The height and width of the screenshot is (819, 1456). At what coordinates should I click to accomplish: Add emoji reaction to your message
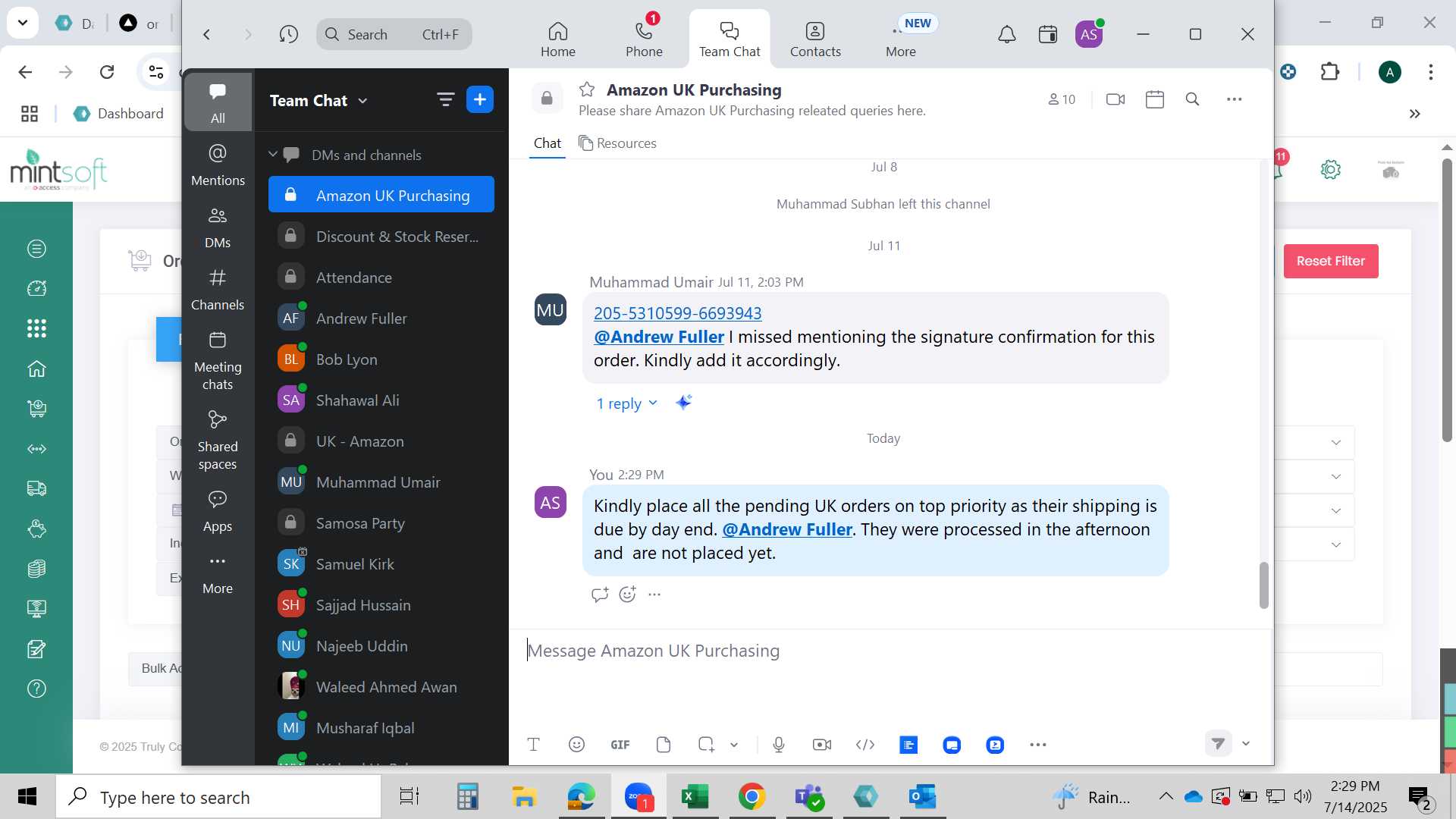coord(627,595)
